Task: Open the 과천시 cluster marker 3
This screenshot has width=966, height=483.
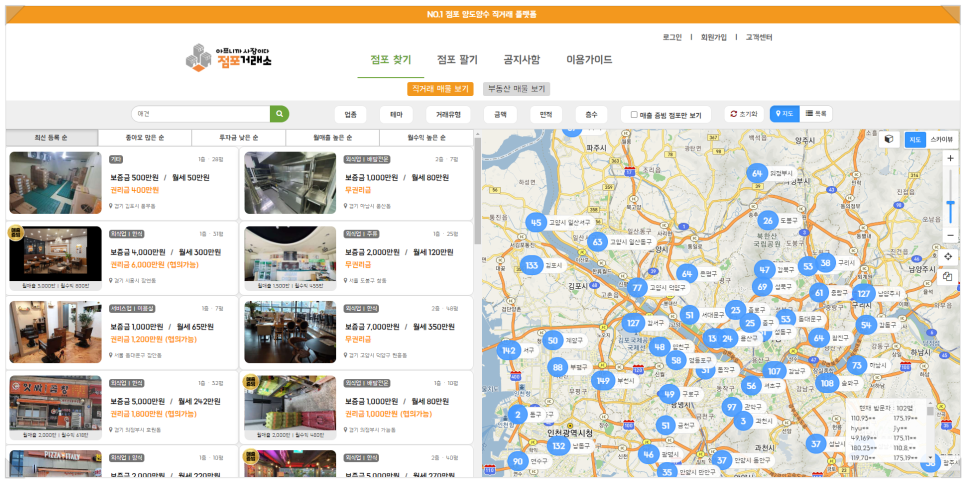Action: (x=744, y=421)
